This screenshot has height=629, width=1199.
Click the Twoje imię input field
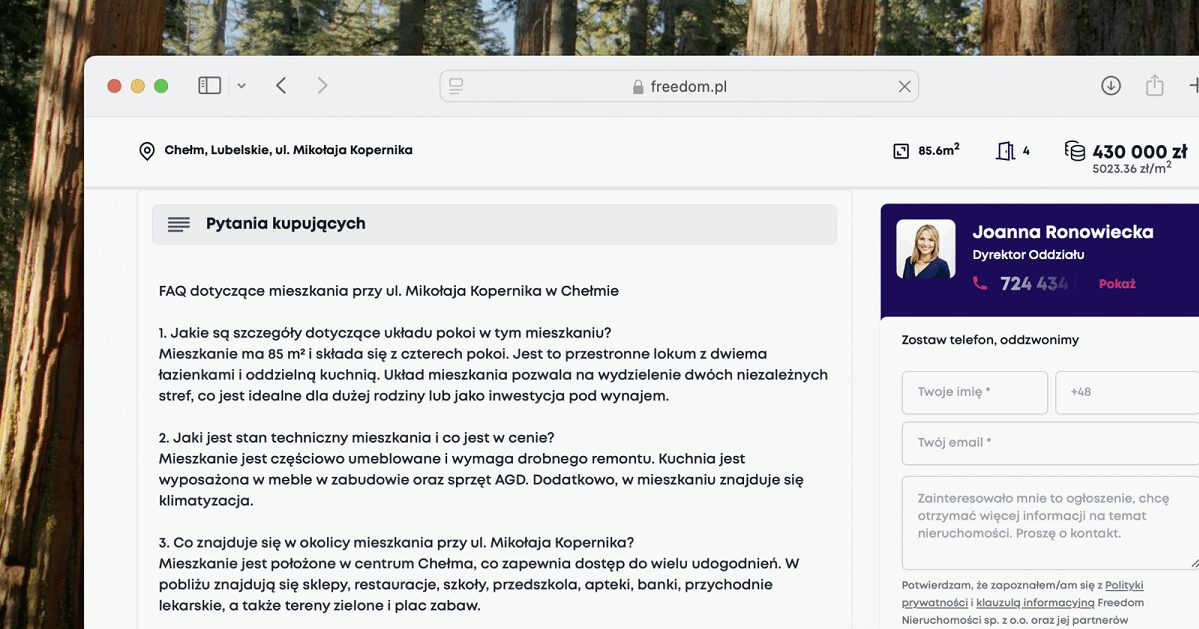pos(974,392)
